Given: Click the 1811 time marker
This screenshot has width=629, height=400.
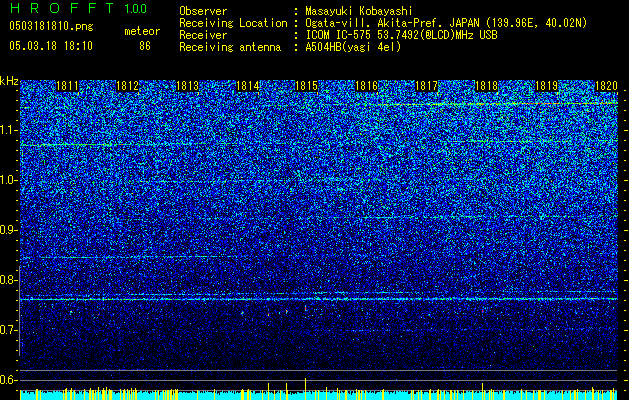Looking at the screenshot, I should point(67,86).
